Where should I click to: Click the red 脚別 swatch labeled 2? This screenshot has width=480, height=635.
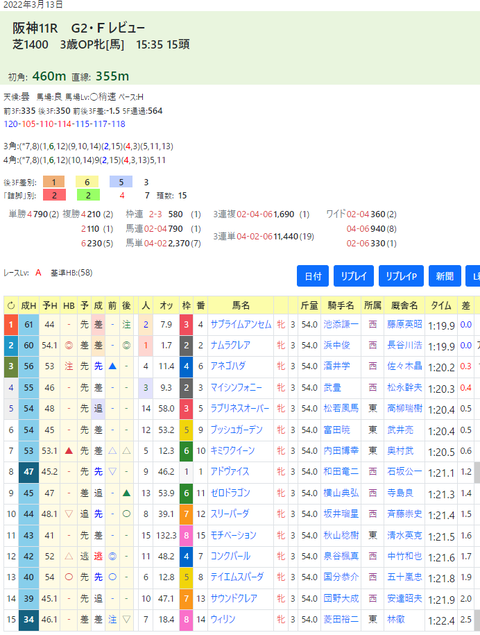pyautogui.click(x=54, y=196)
